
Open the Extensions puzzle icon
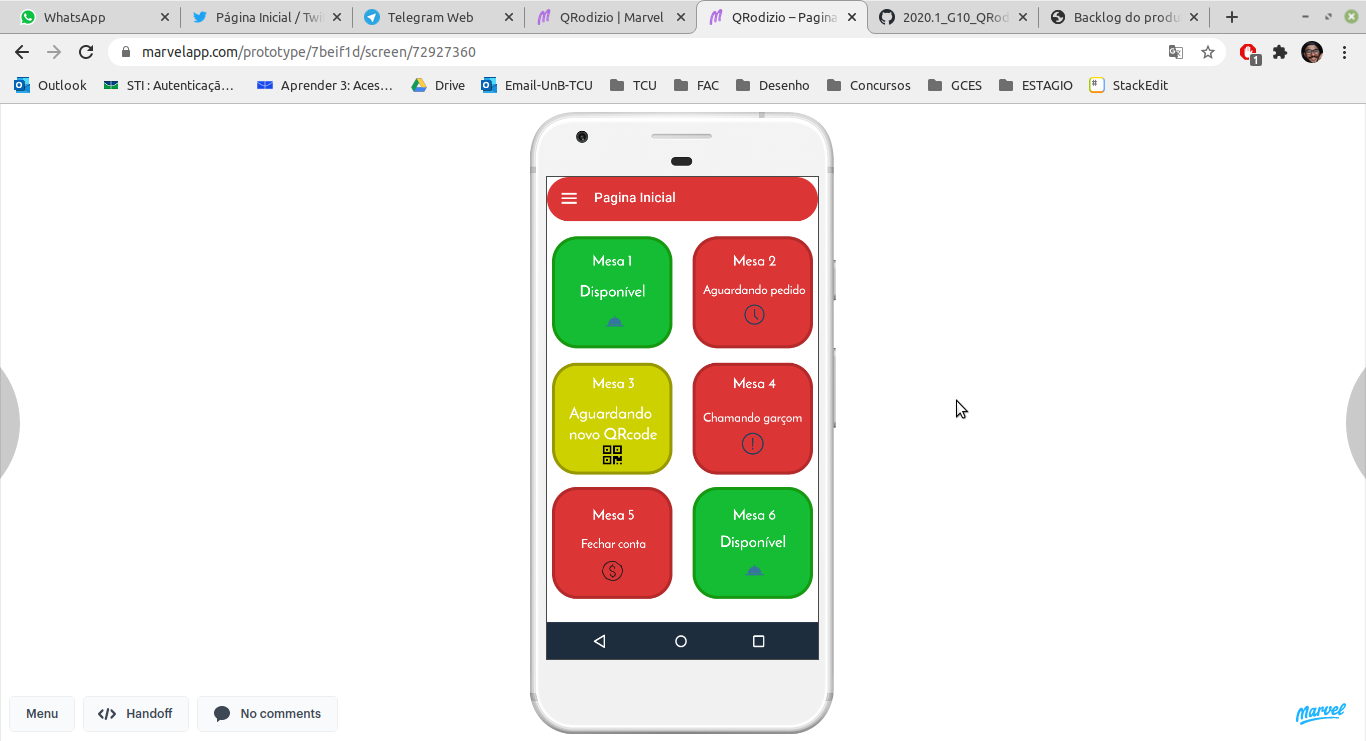tap(1280, 52)
